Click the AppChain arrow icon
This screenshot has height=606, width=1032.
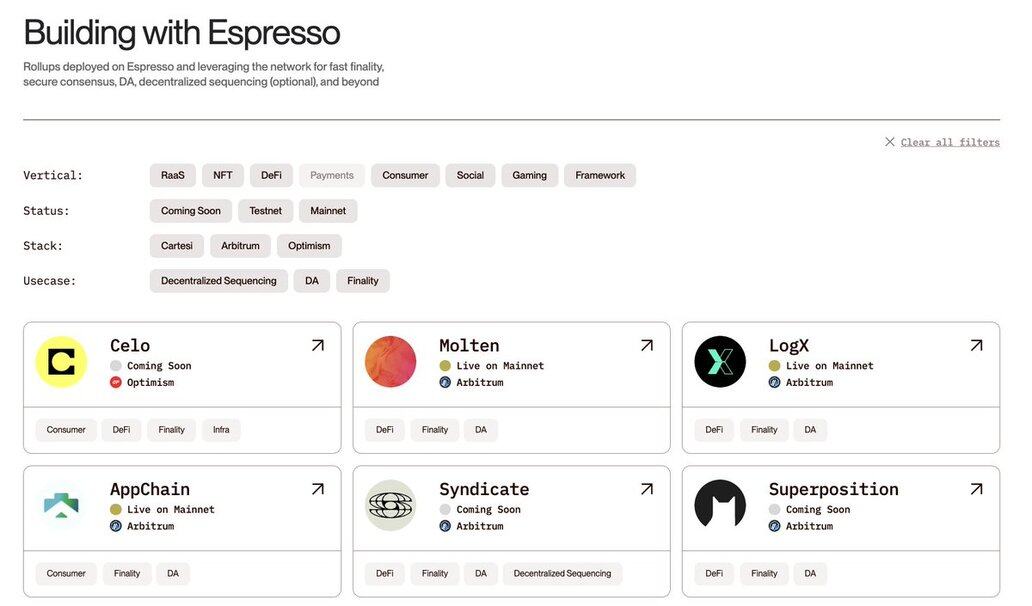[x=317, y=490]
